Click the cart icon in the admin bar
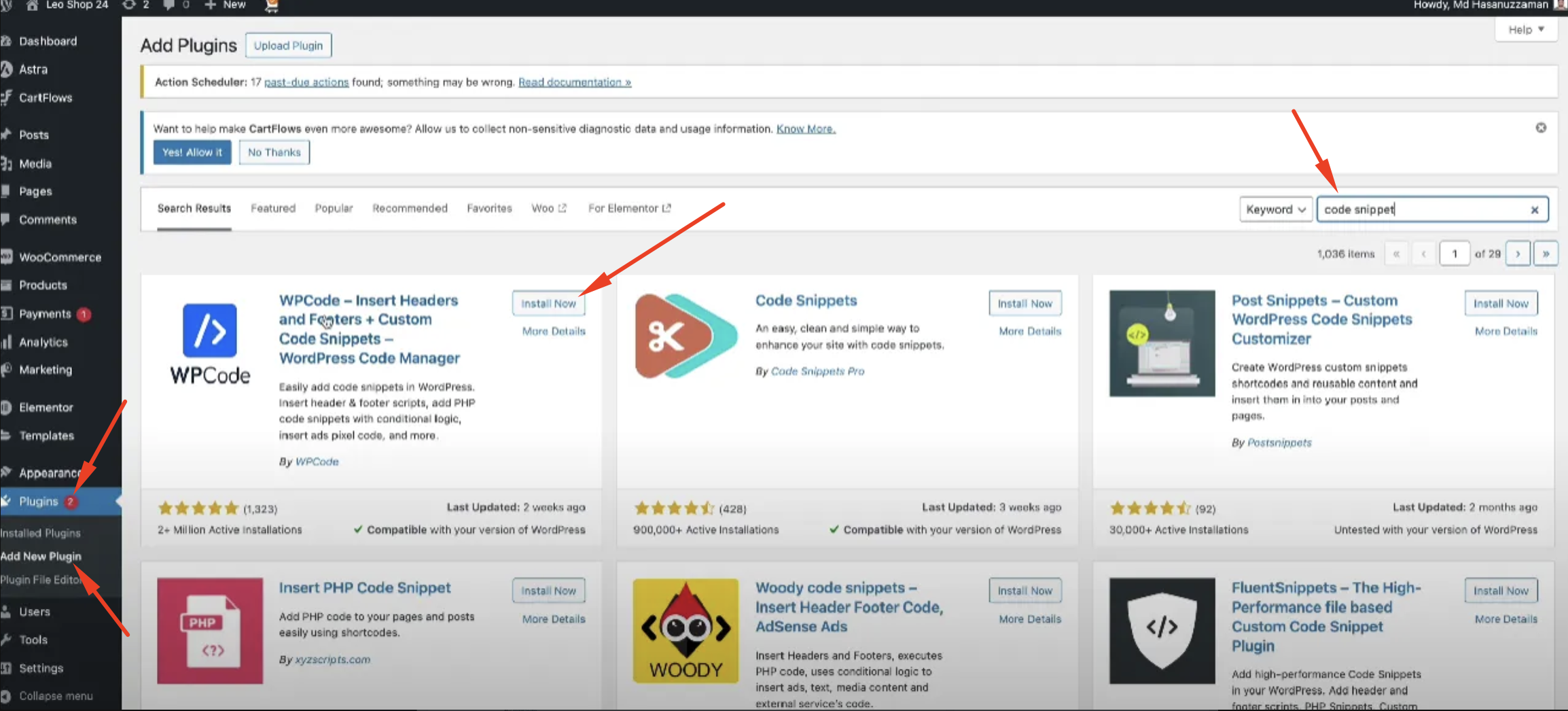This screenshot has height=711, width=1568. pos(271,5)
